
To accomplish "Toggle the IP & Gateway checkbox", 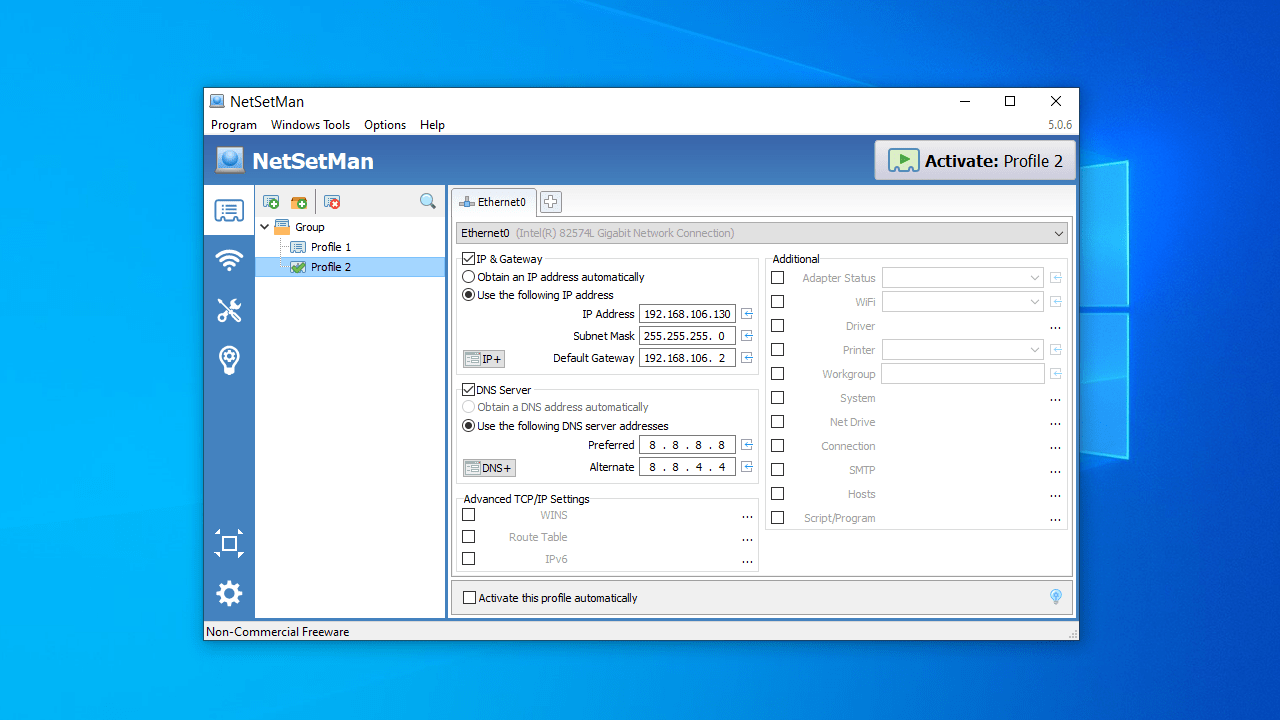I will 468,259.
